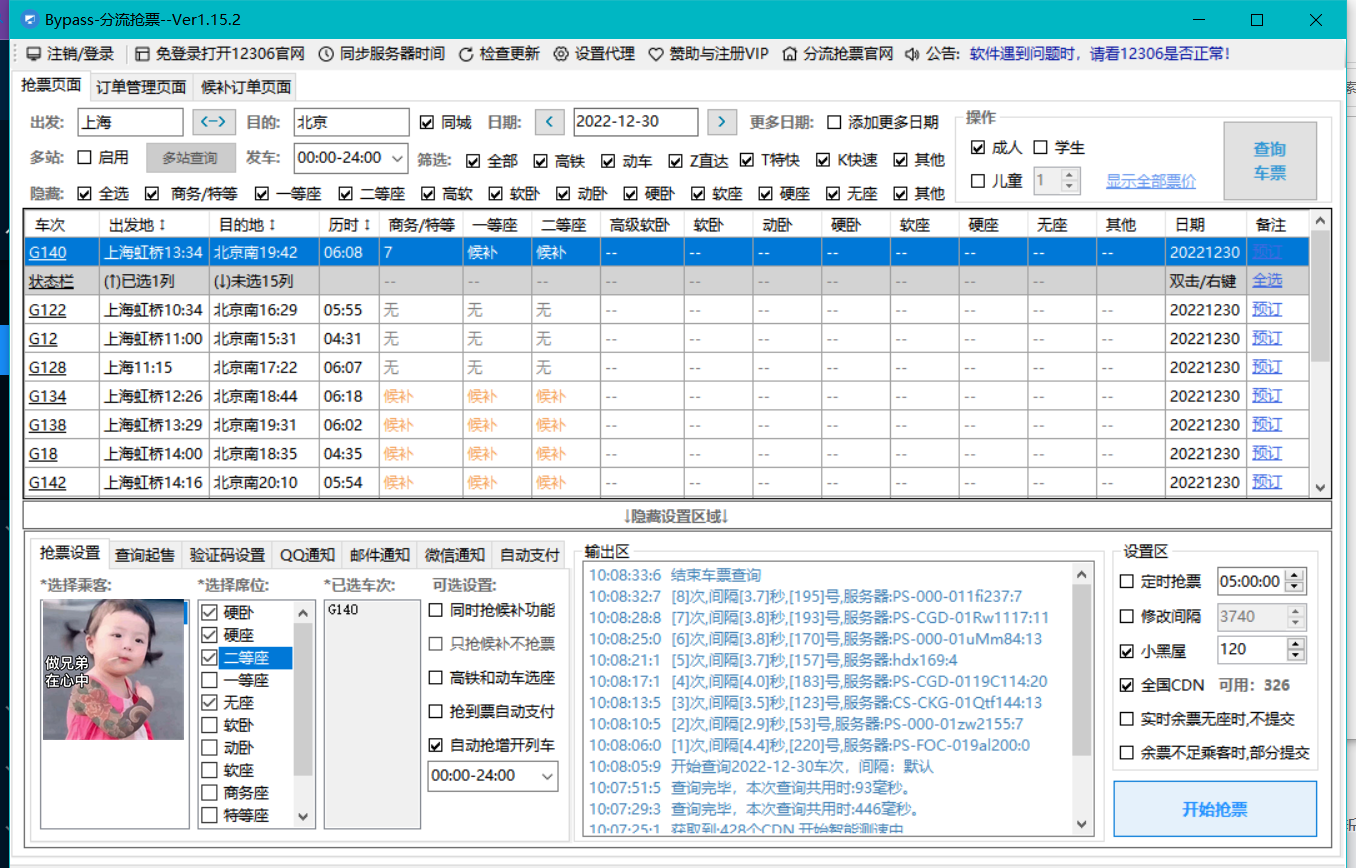This screenshot has height=868, width=1356.
Task: Click train G142 row number
Action: coord(47,483)
